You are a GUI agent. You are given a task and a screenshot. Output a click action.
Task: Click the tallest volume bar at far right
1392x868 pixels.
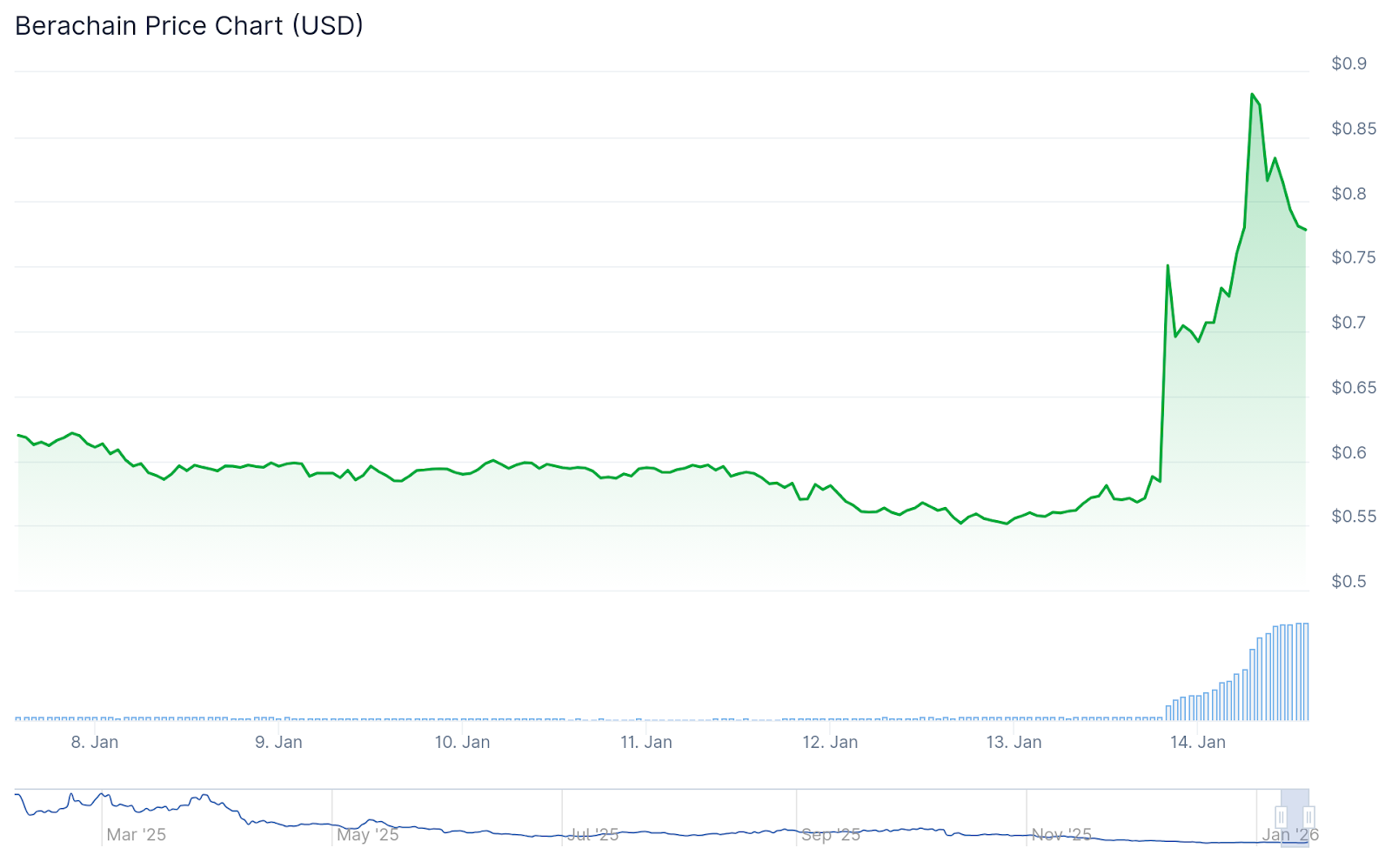coord(1305,671)
